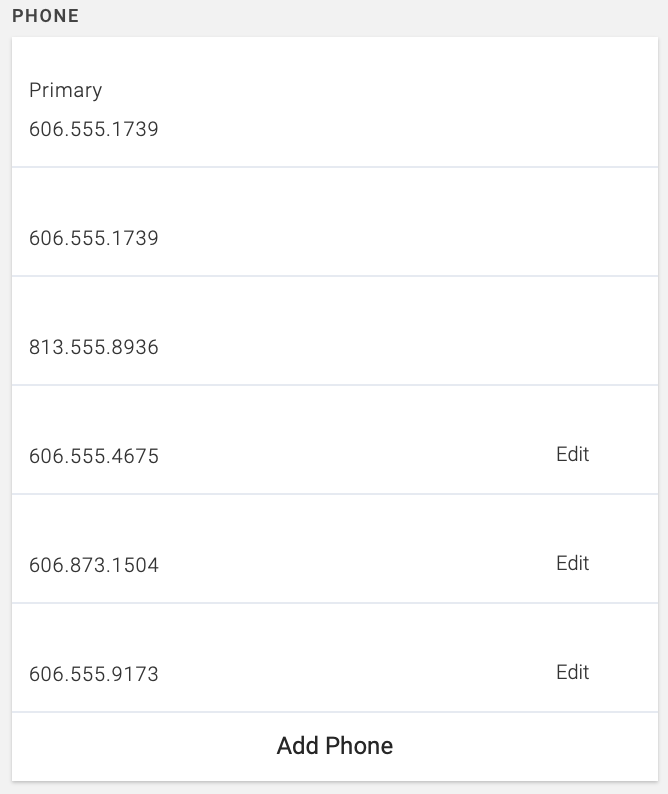Click Edit next to 606.555.4675

pyautogui.click(x=572, y=455)
